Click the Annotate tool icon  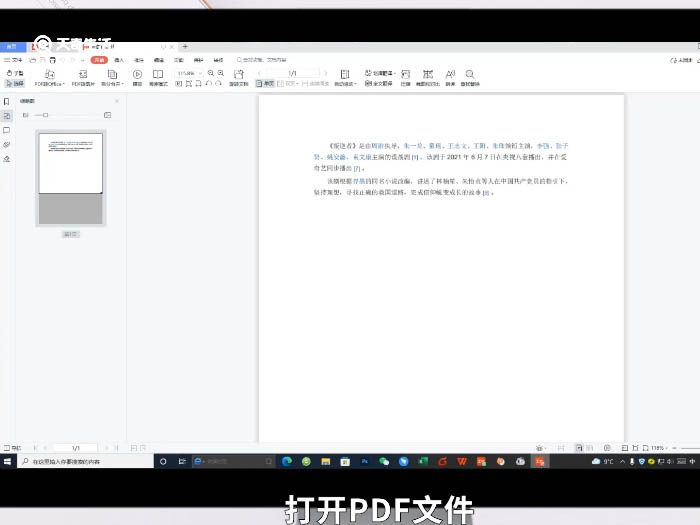click(x=405, y=78)
